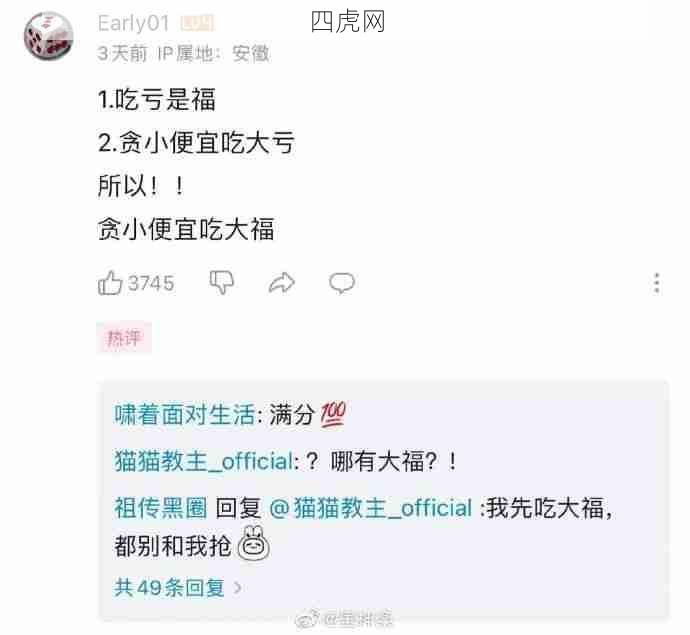
Task: Tap the 3天前 IP属地 timestamp line
Action: pyautogui.click(x=184, y=53)
